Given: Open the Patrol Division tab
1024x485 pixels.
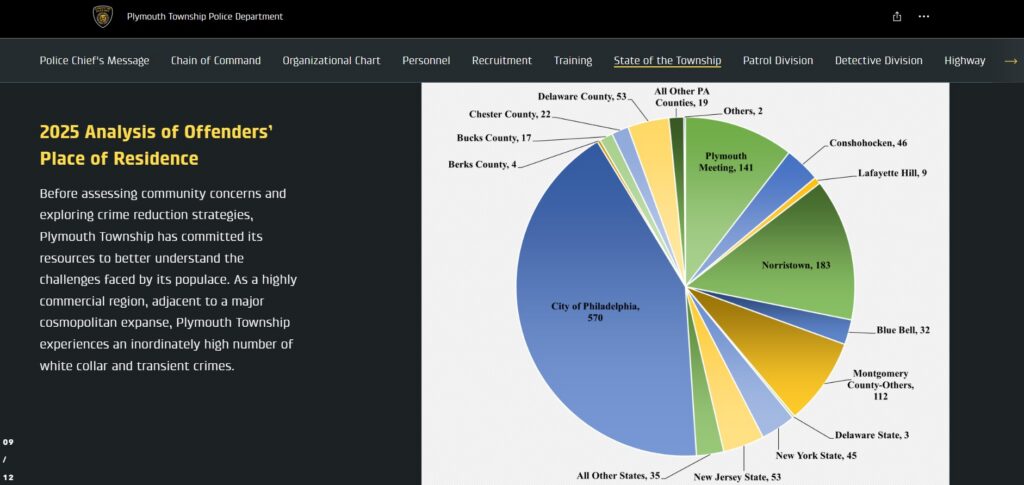Looking at the screenshot, I should (778, 61).
